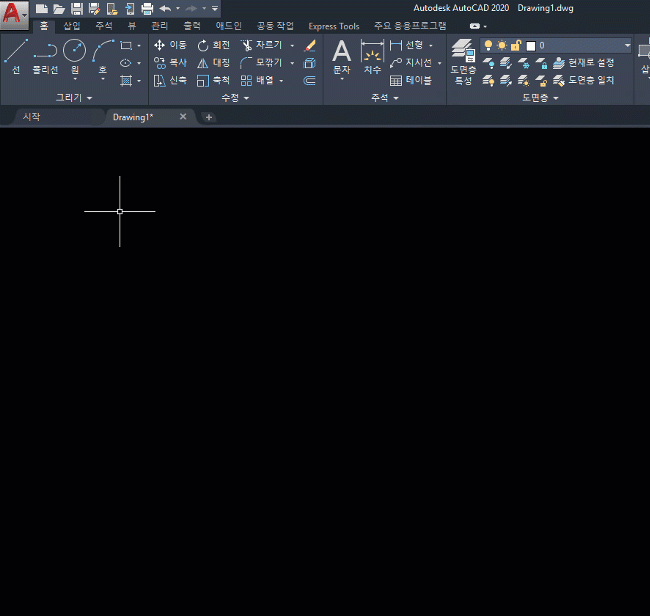Image resolution: width=650 pixels, height=616 pixels.
Task: Expand the Annotation (주석) panel title
Action: click(x=385, y=98)
